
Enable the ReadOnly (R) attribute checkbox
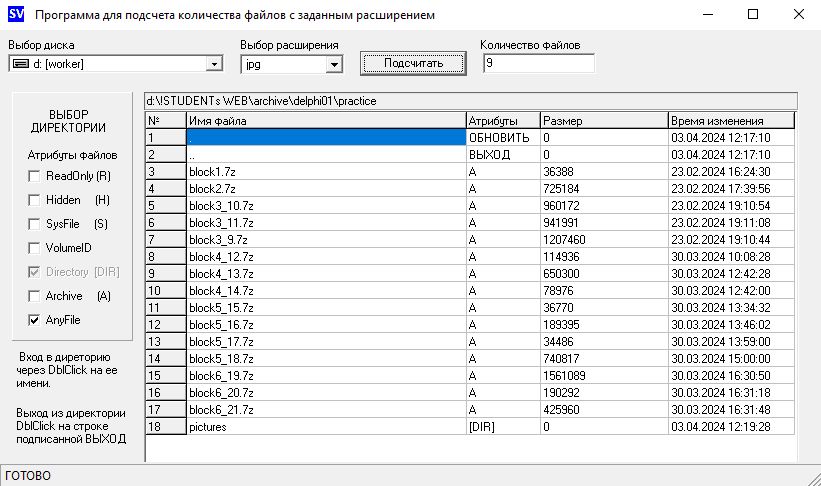pyautogui.click(x=35, y=176)
